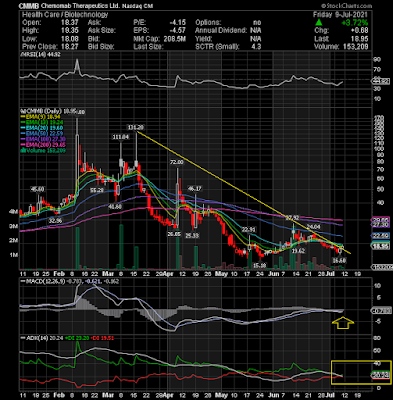Click the Prev Close value 18.27
The width and height of the screenshot is (393, 400).
point(70,47)
